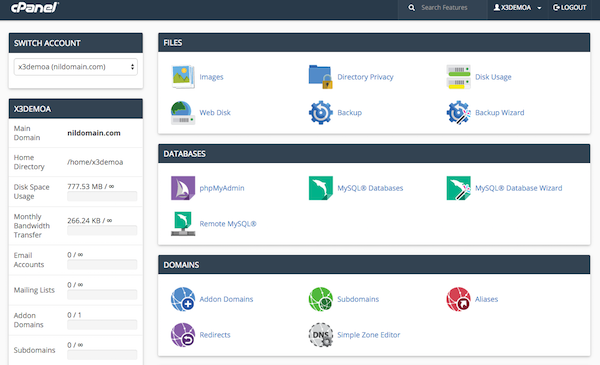Open the Aliases link
The height and width of the screenshot is (365, 600).
(486, 299)
